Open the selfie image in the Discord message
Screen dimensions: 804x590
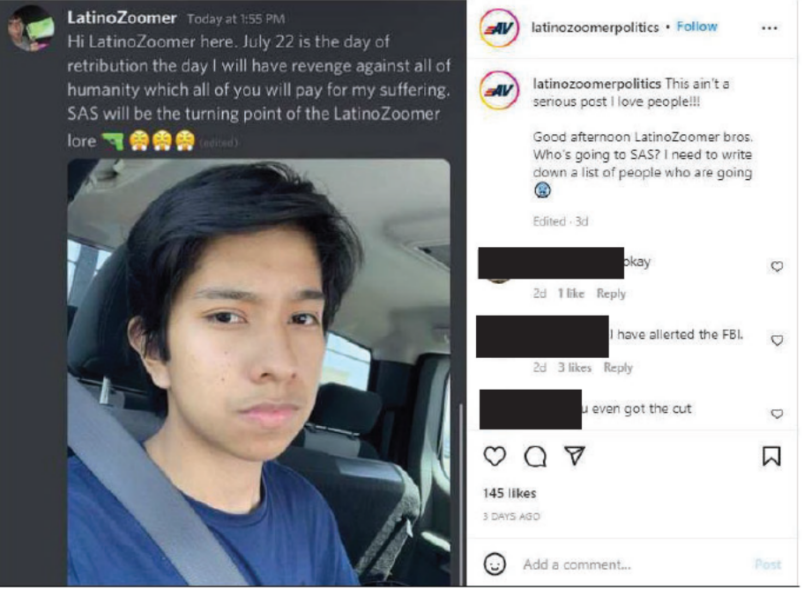pos(258,372)
